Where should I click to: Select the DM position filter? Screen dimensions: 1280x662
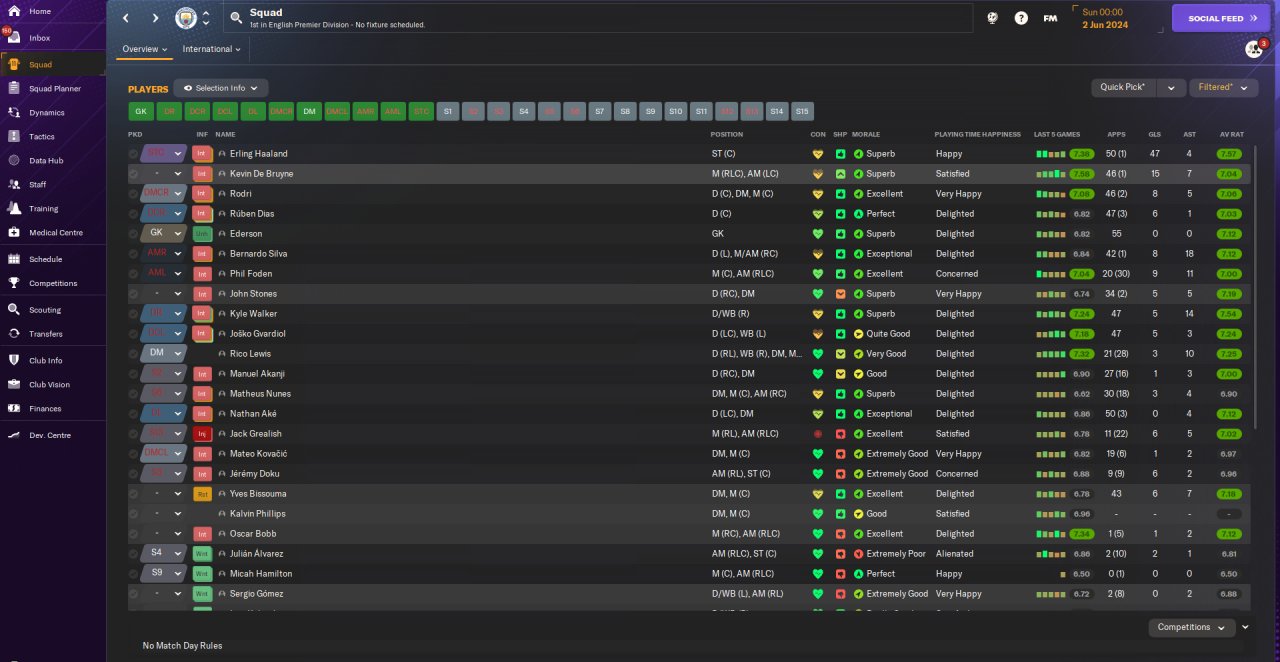pyautogui.click(x=309, y=112)
